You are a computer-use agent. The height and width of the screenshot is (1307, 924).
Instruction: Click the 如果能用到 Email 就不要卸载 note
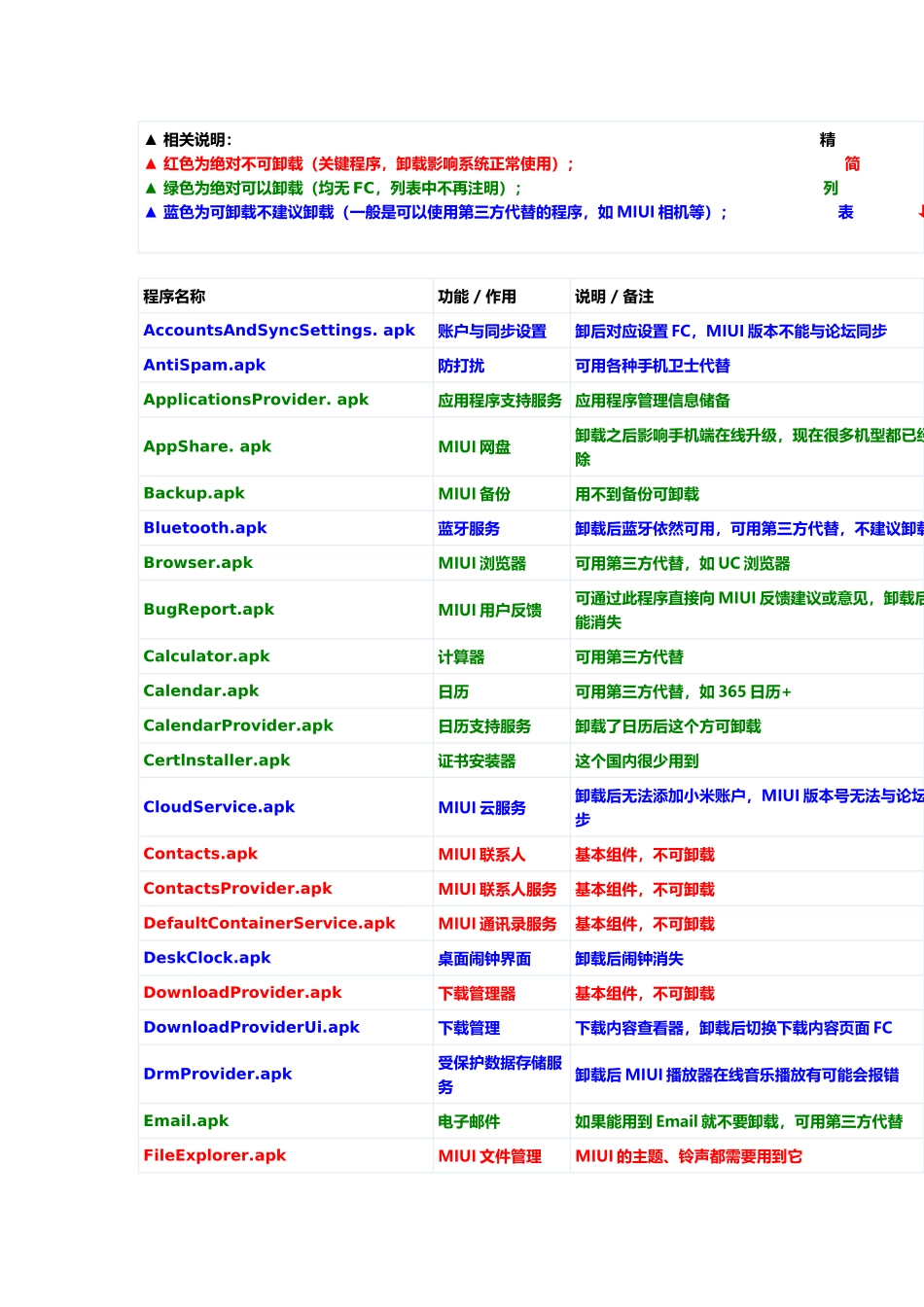click(x=739, y=1122)
